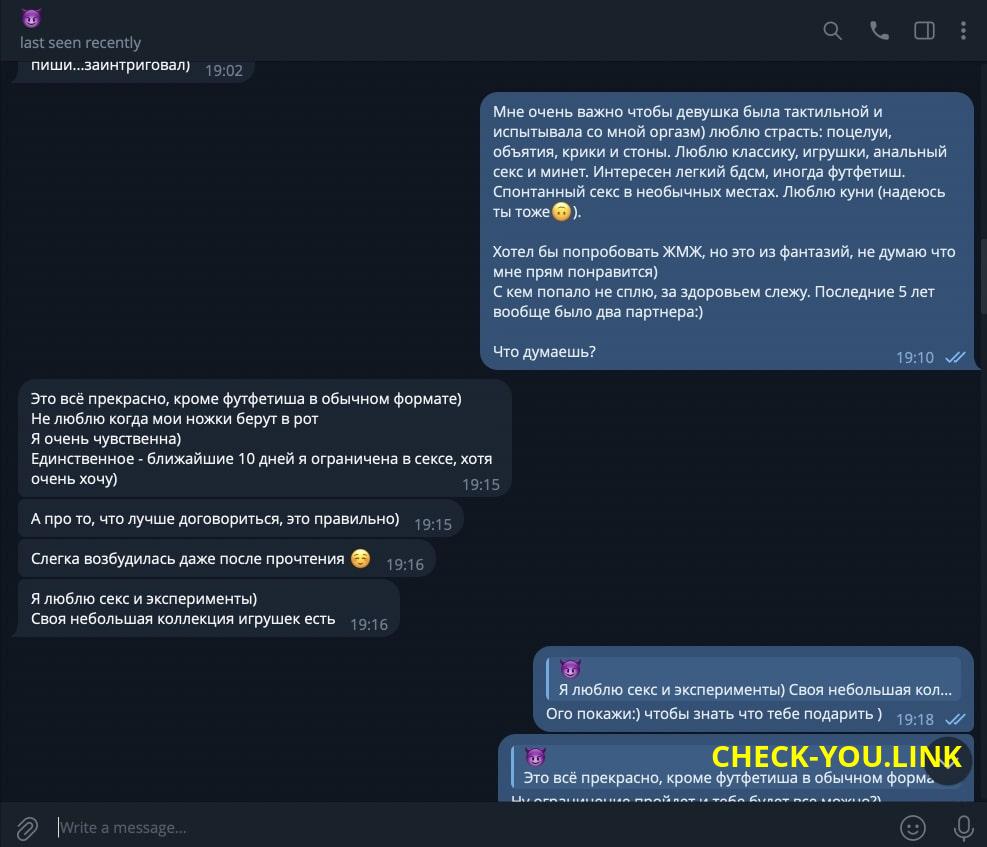Click the 19:02 incoming message at top
The width and height of the screenshot is (987, 847).
click(133, 68)
